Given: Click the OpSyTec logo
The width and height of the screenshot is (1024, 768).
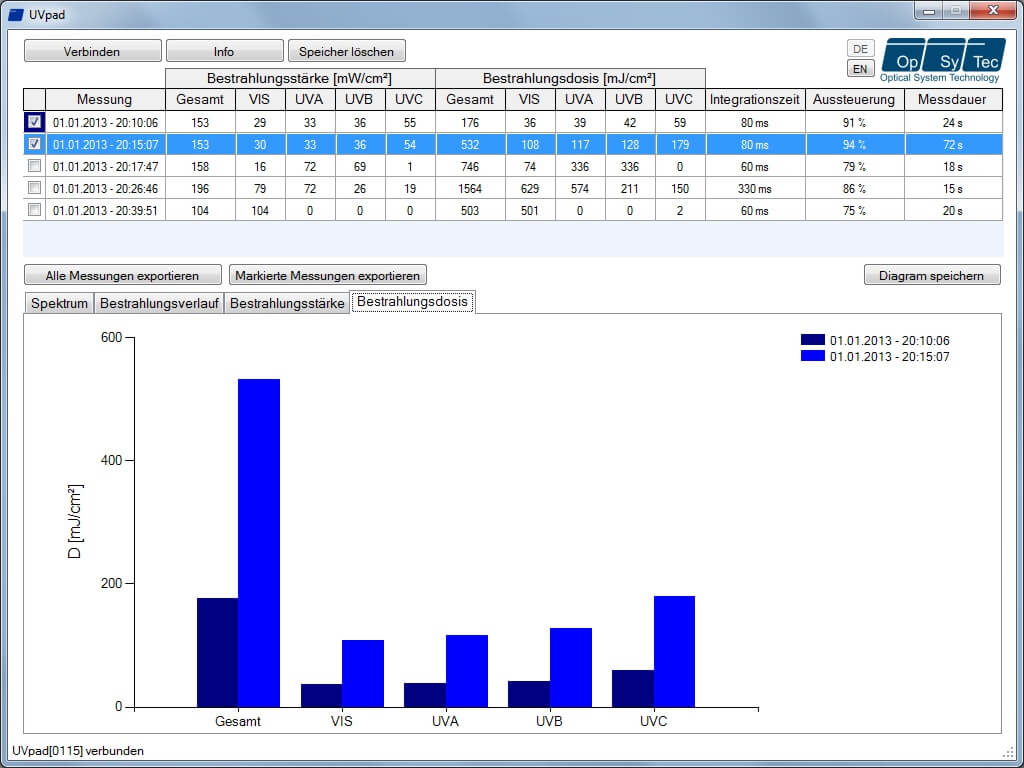Looking at the screenshot, I should pyautogui.click(x=942, y=60).
